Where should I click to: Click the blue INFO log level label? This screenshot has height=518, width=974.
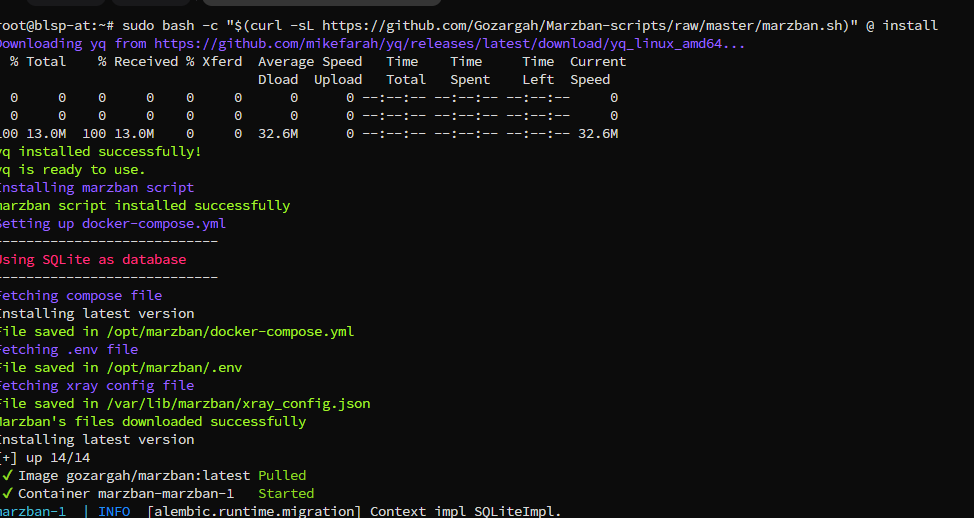tap(114, 512)
